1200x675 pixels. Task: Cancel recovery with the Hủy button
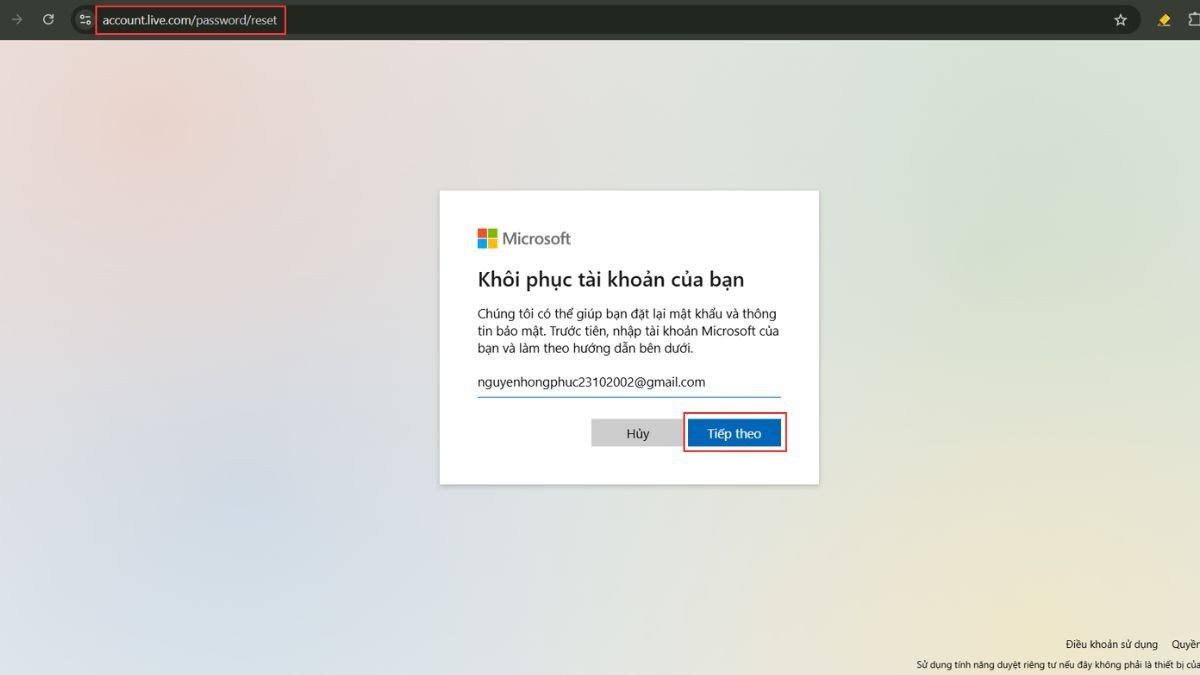(636, 432)
